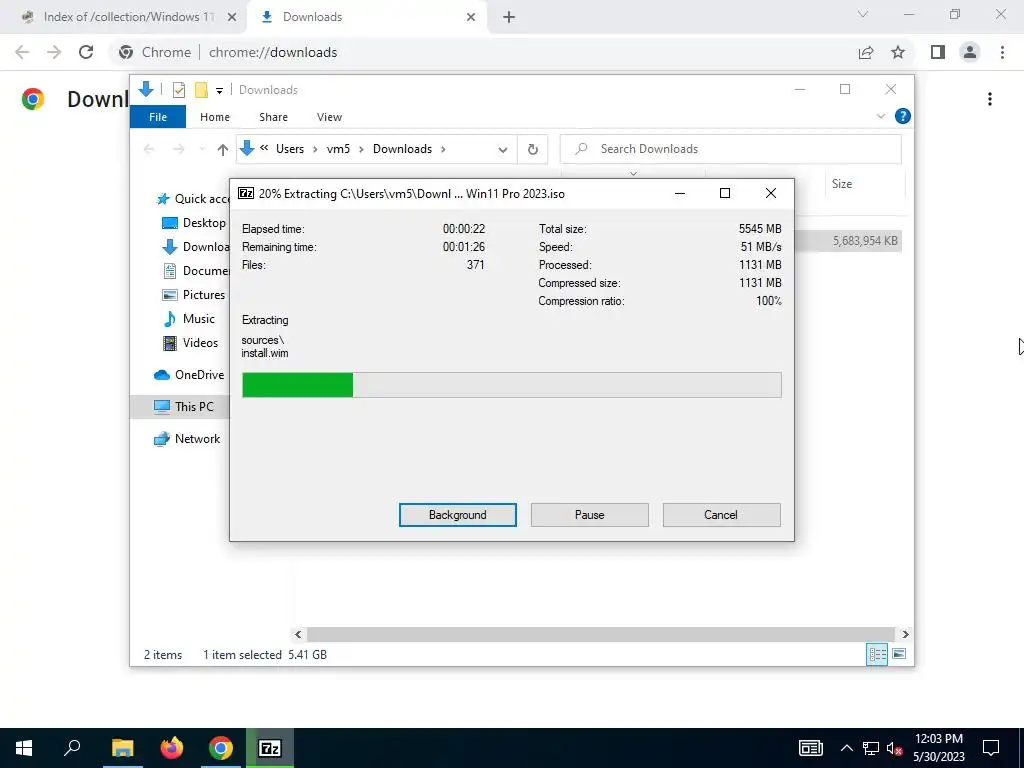Open Quick access in navigation pane

[x=193, y=199]
